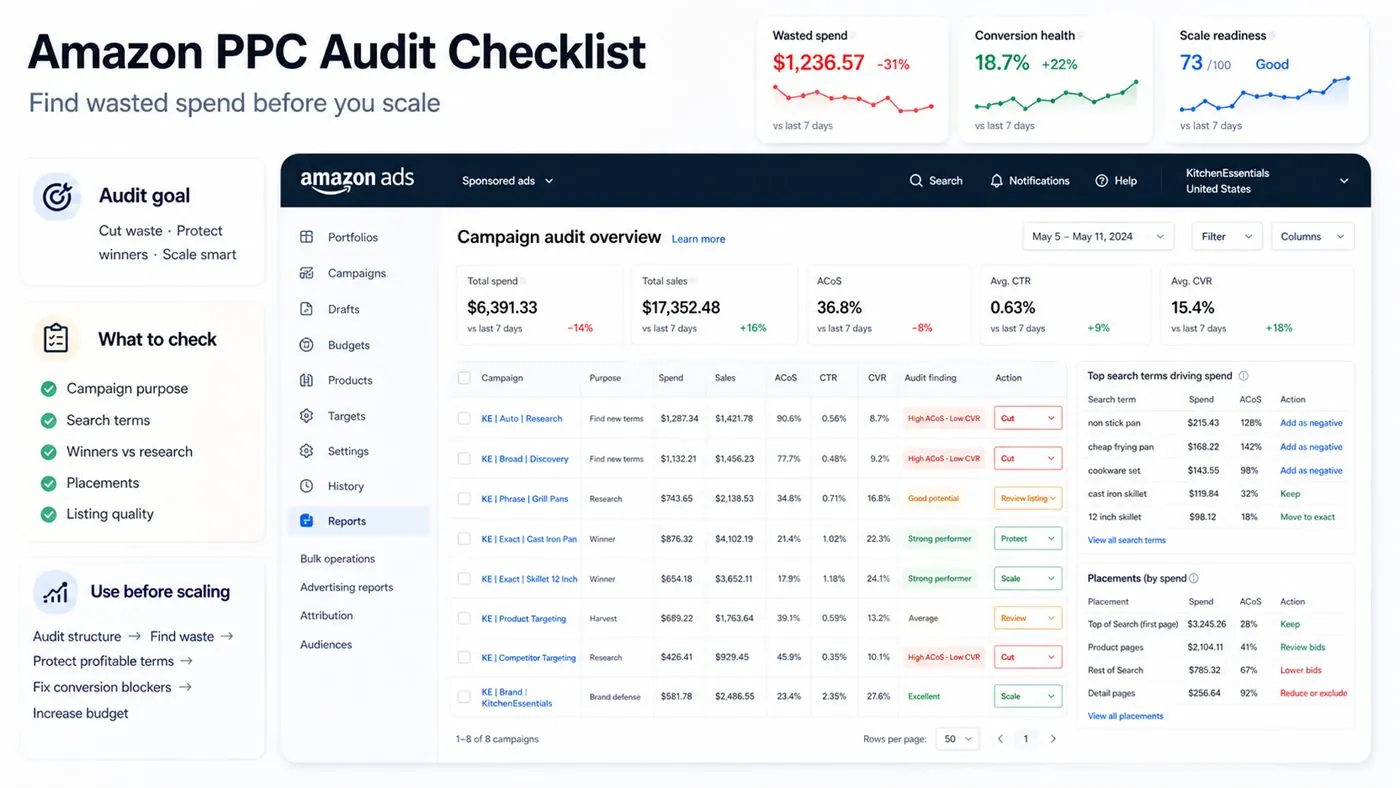1400x788 pixels.
Task: Click the Budgets circle icon
Action: tap(307, 345)
